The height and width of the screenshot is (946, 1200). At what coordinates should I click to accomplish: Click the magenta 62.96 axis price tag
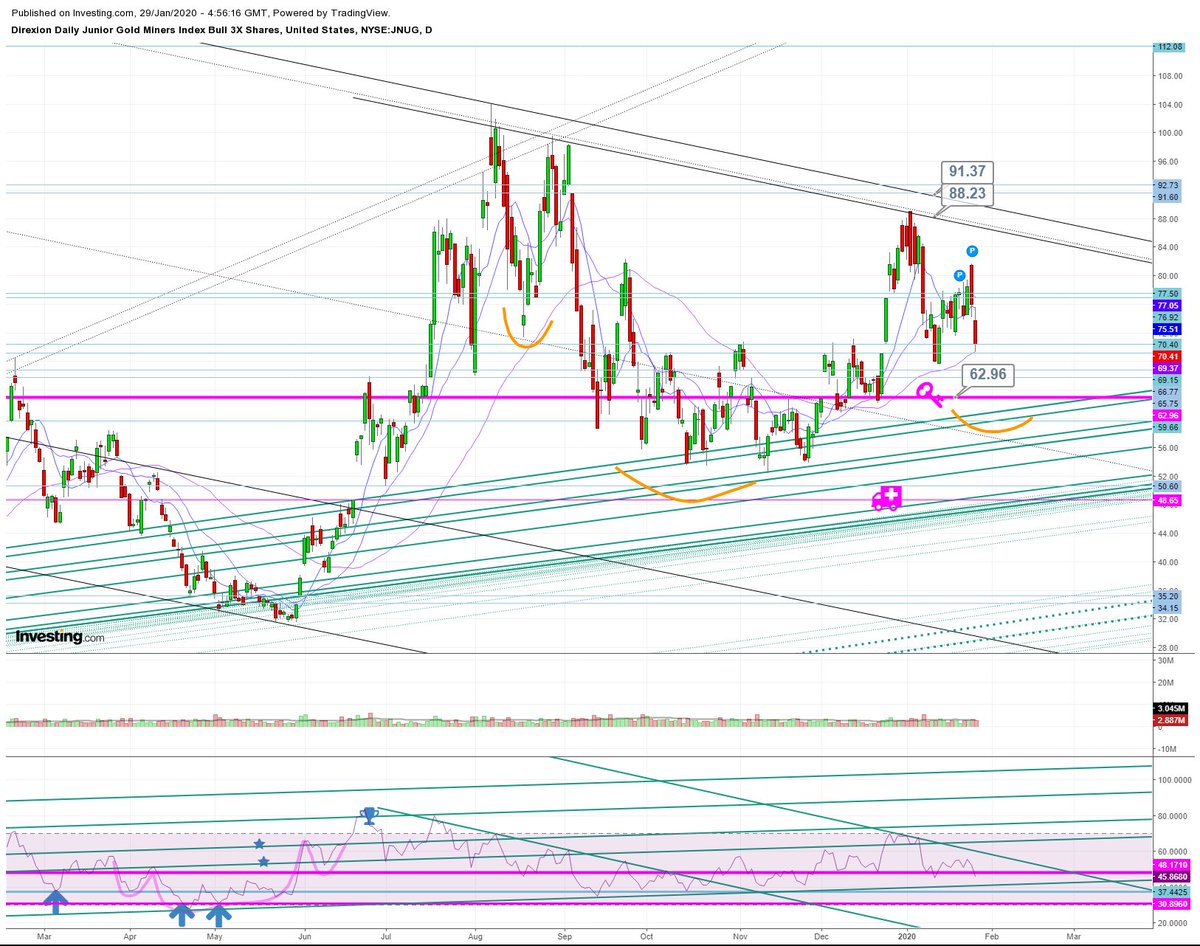pos(1168,415)
